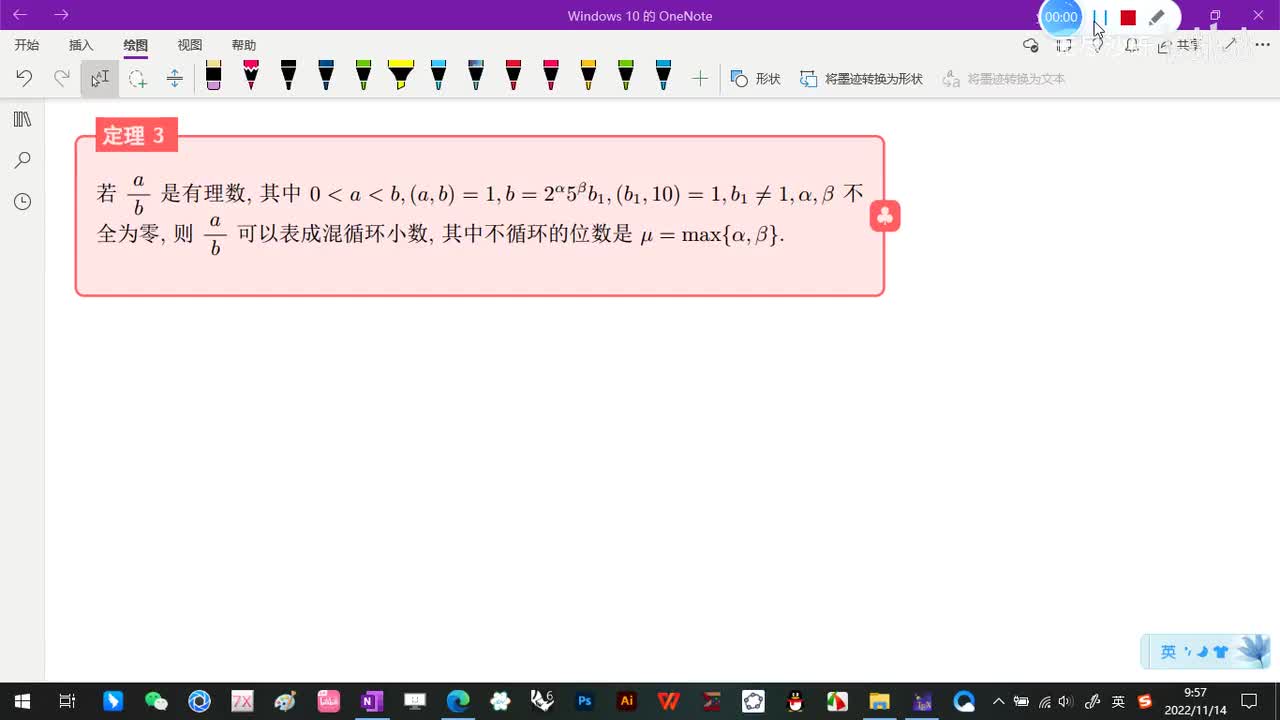Launch Photoshop from the taskbar
Image resolution: width=1280 pixels, height=720 pixels.
(585, 701)
